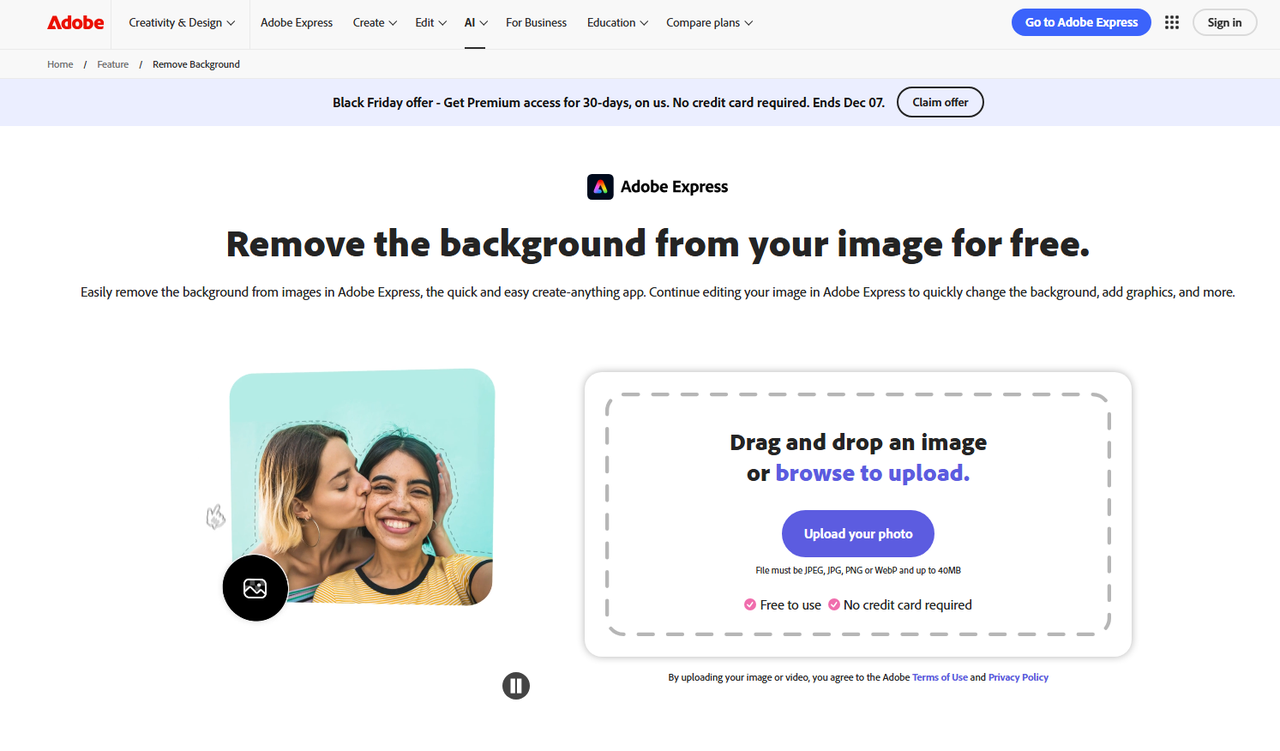Open the Compare plans dropdown
This screenshot has width=1280, height=751.
coord(710,23)
